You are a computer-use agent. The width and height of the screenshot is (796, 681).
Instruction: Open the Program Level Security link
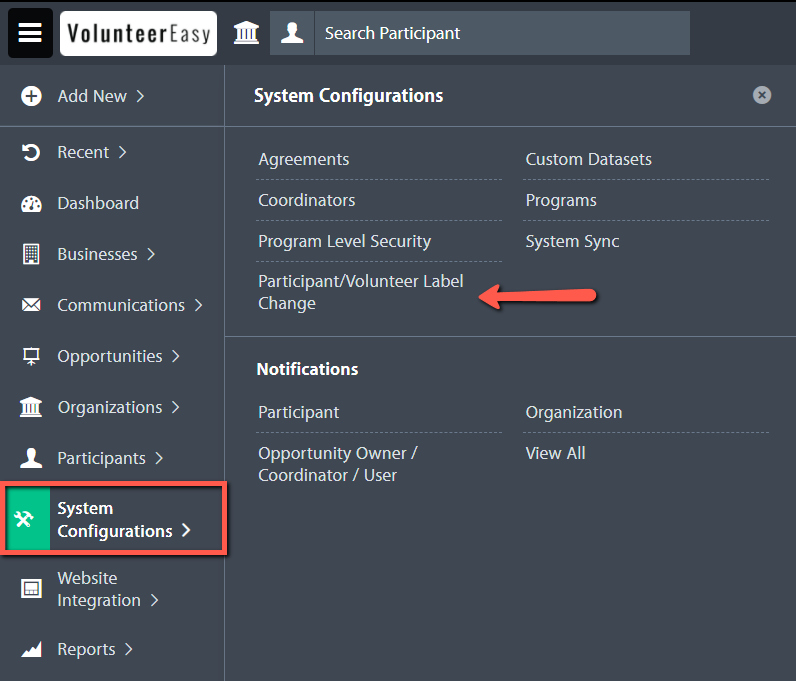coord(344,241)
